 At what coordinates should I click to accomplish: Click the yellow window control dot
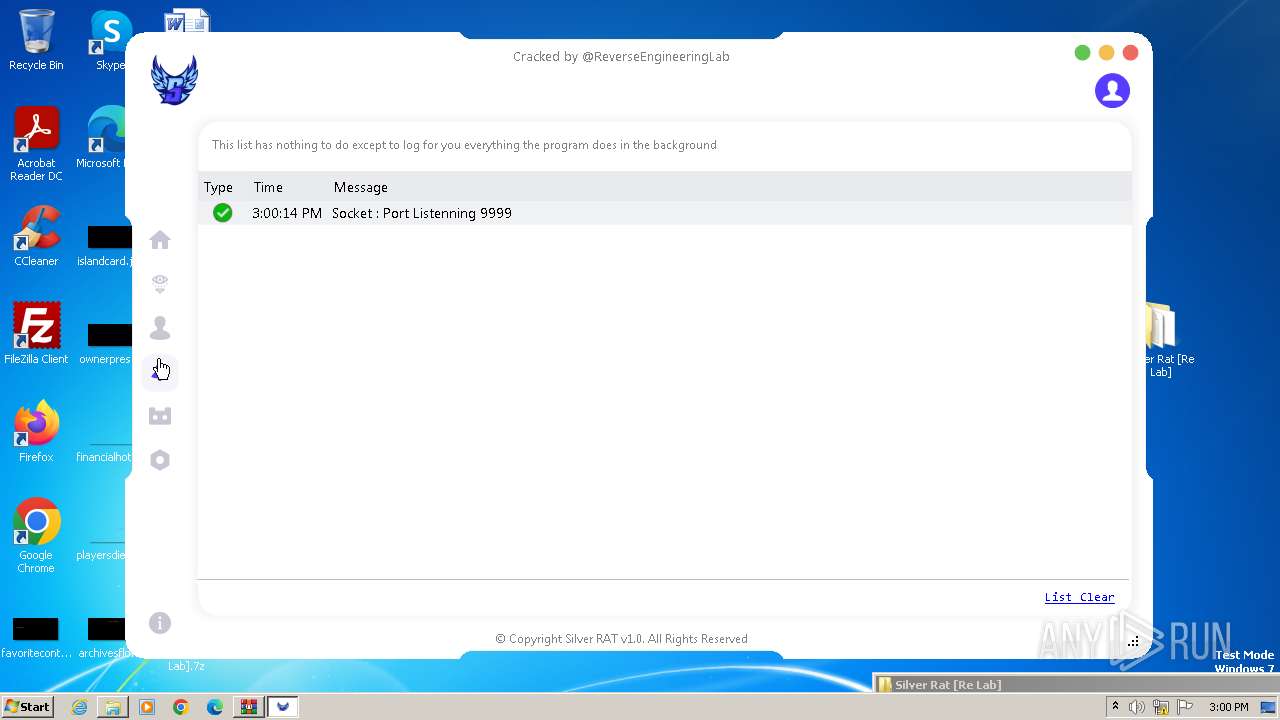click(x=1106, y=53)
